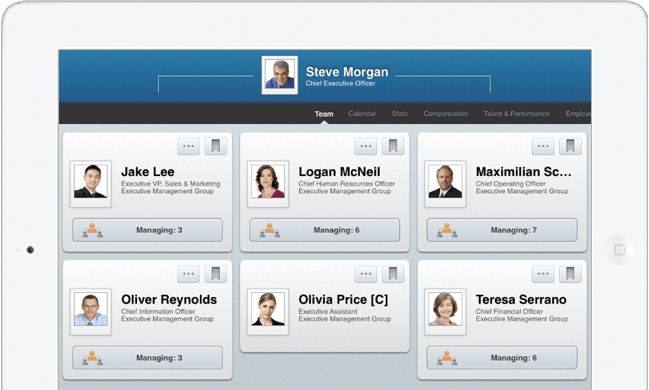
Task: Expand Maximilian's Managing: 7 team
Action: coord(502,230)
